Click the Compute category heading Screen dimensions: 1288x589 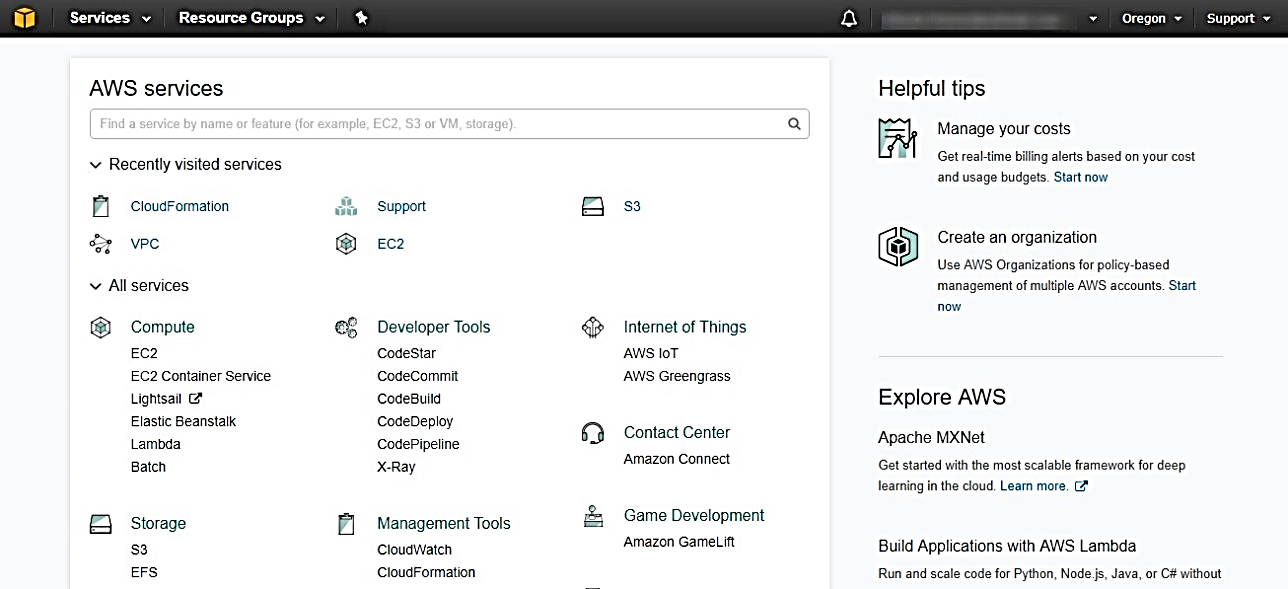[162, 327]
